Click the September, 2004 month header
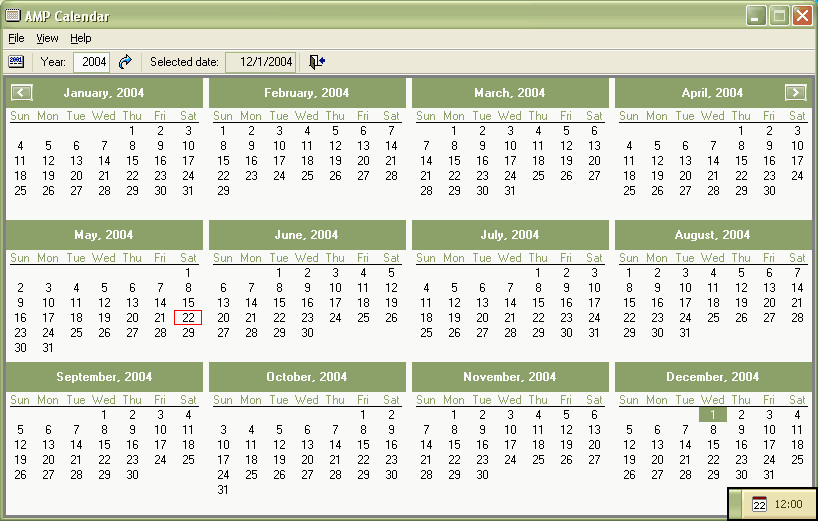818x521 pixels. 104,377
